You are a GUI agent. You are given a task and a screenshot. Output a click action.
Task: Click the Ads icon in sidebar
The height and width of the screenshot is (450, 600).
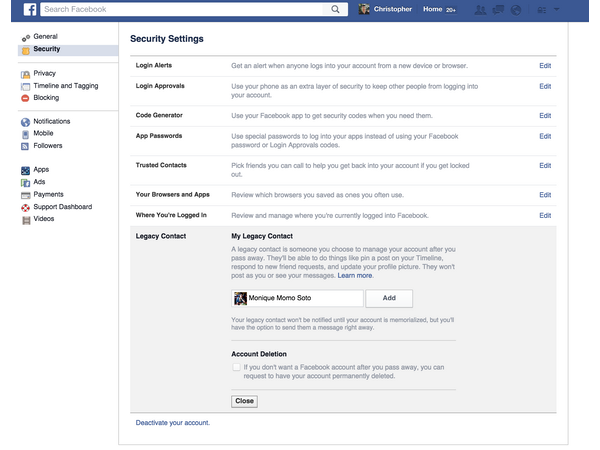click(25, 183)
